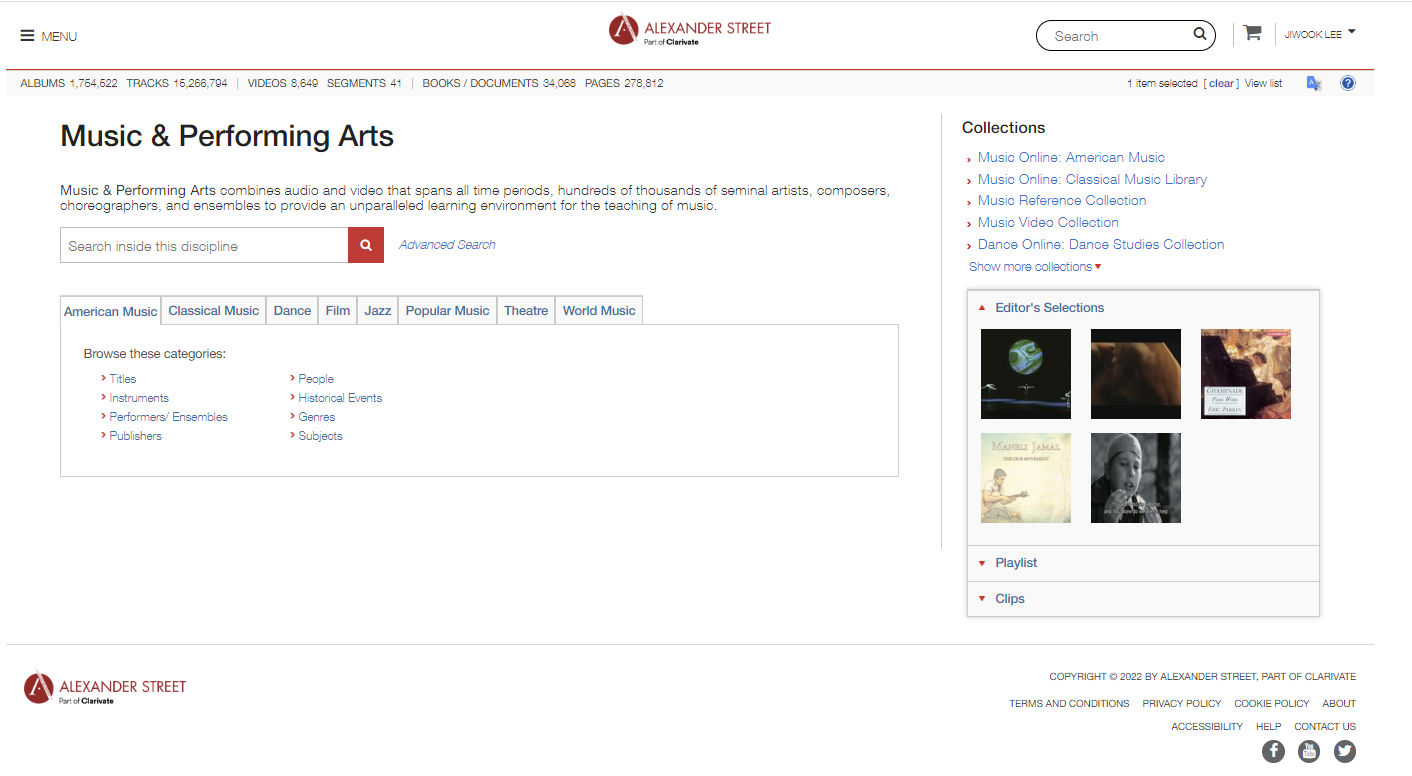Browse the Historical Events category
The width and height of the screenshot is (1412, 776).
[x=340, y=398]
